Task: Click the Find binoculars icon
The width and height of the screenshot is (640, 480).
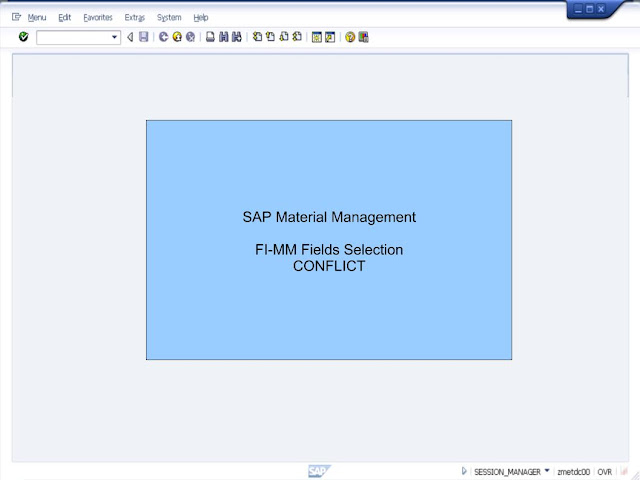Action: (223, 37)
